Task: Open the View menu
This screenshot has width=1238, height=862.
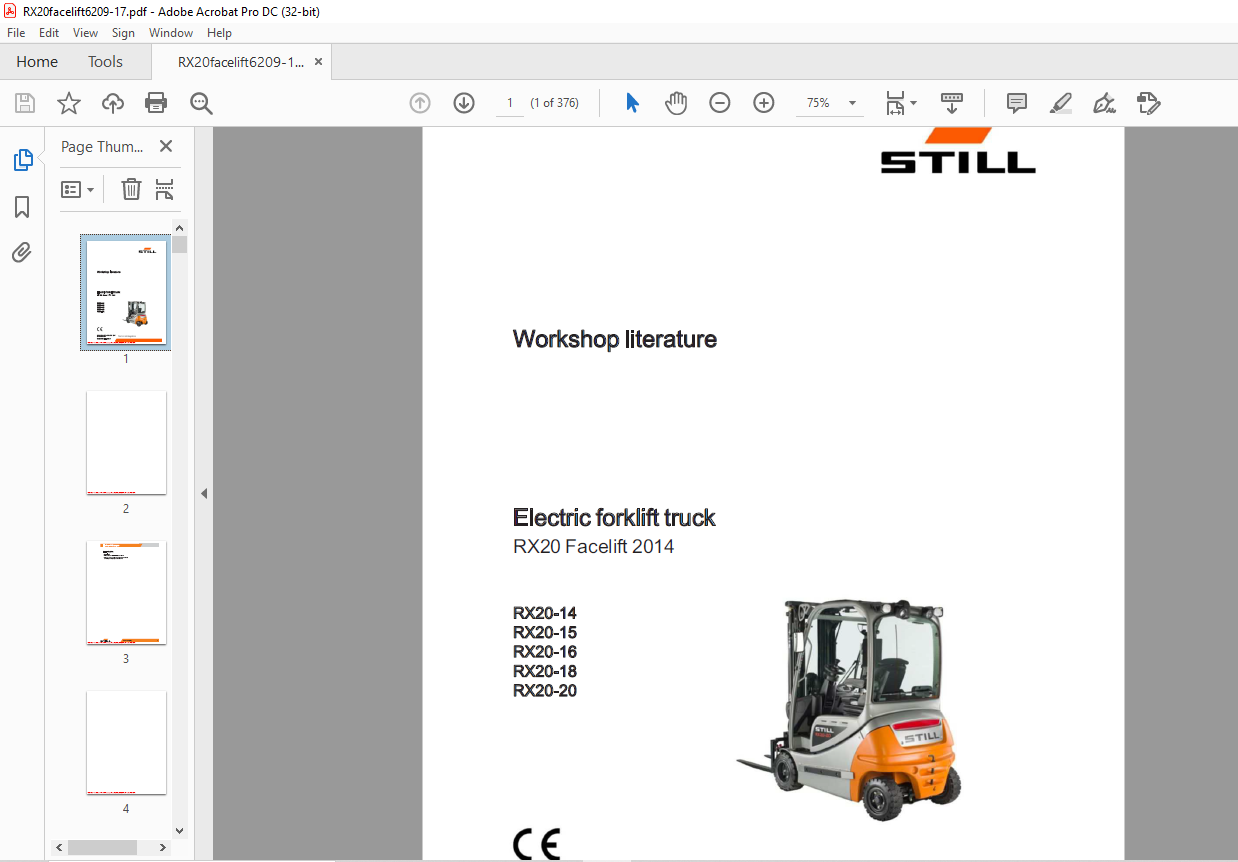Action: pyautogui.click(x=86, y=33)
